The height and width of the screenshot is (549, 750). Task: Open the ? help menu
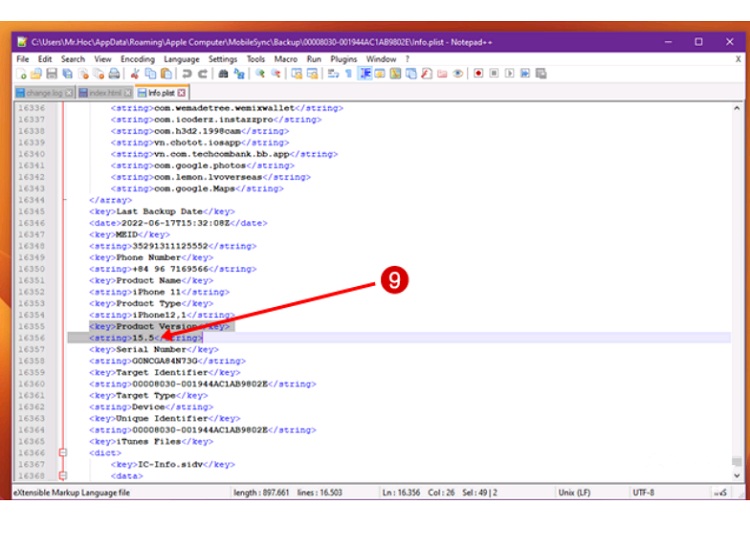(x=408, y=59)
